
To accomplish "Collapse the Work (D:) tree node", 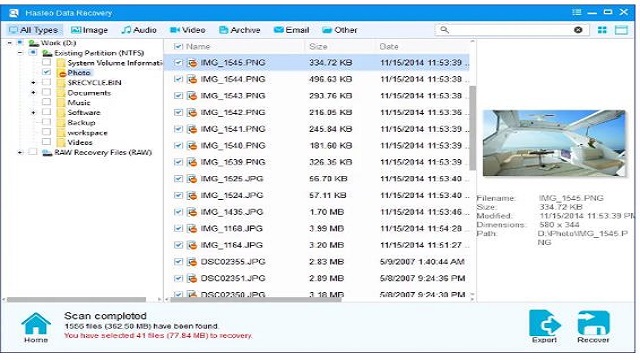I will (x=10, y=43).
